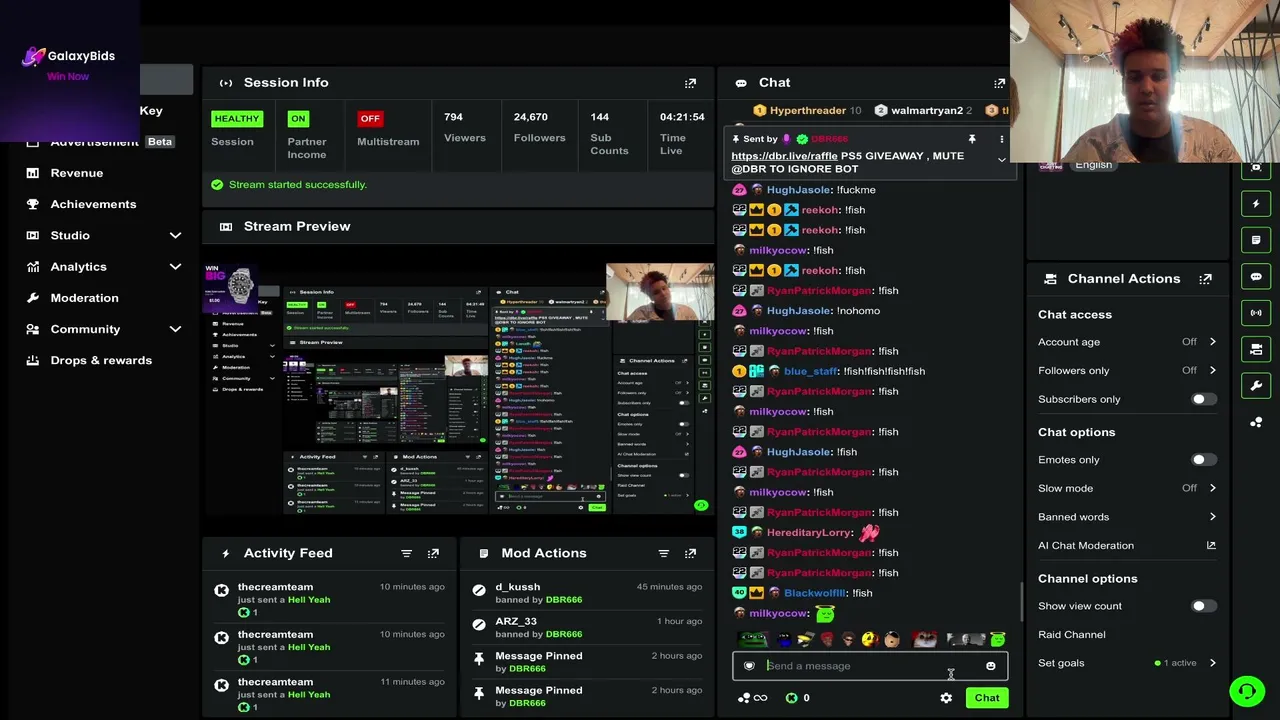Pop out the Activity Feed panel
Viewport: 1280px width, 720px height.
pos(433,553)
